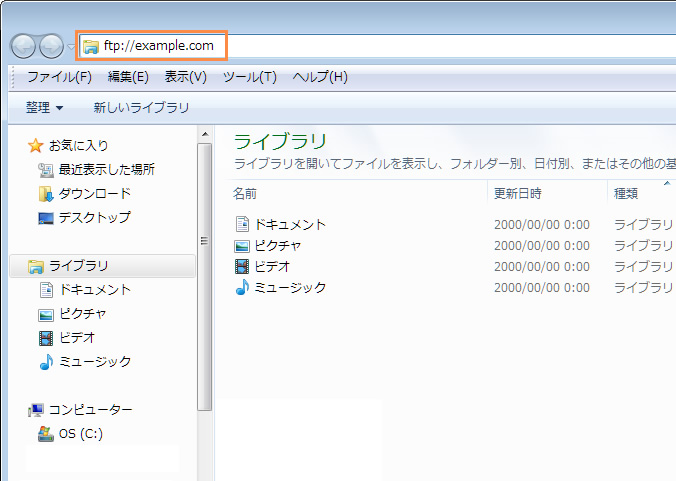Open the recent pages dropdown arrow
This screenshot has height=481, width=676.
point(71,47)
